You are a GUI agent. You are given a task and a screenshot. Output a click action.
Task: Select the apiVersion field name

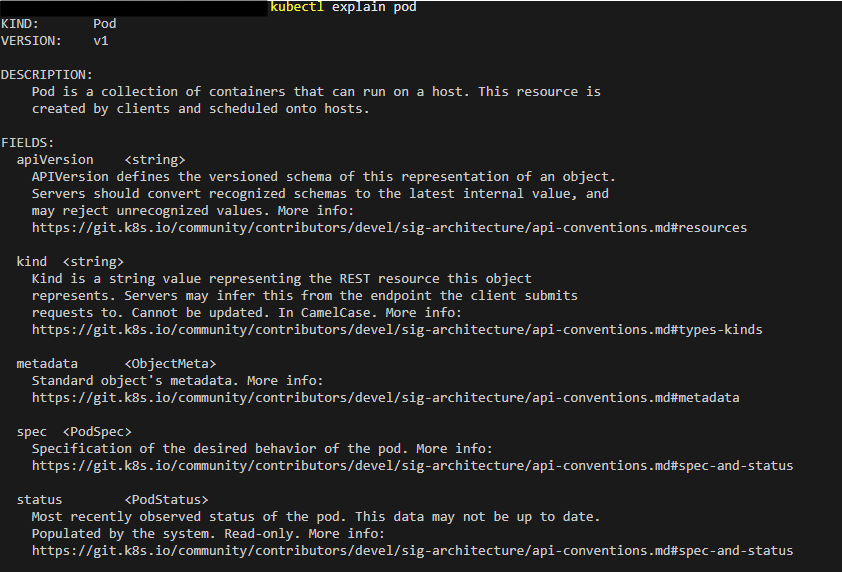tap(55, 160)
